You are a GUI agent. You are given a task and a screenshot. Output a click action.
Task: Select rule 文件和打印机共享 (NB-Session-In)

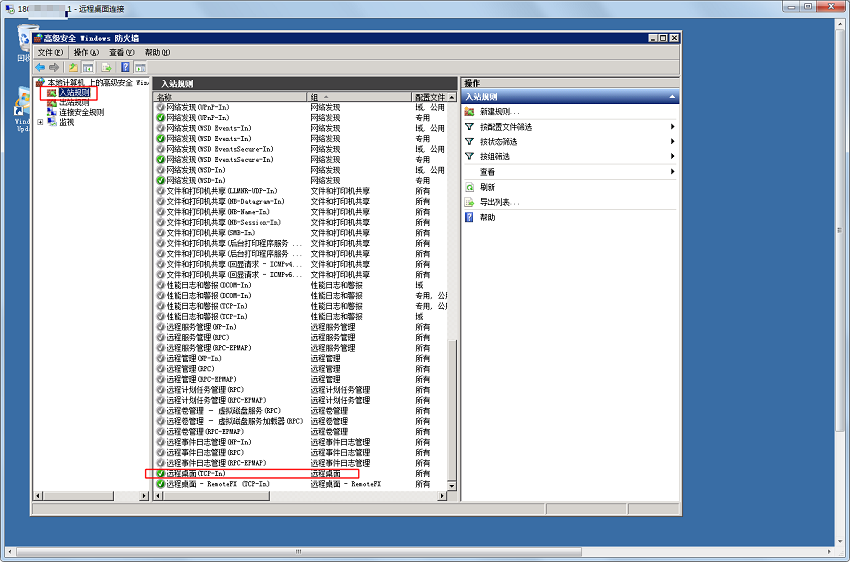223,223
